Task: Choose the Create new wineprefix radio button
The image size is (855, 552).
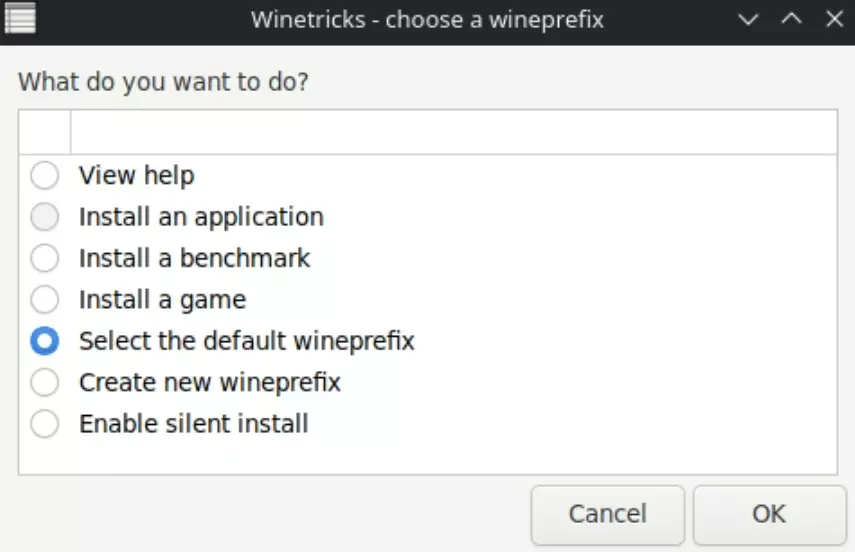Action: 45,383
